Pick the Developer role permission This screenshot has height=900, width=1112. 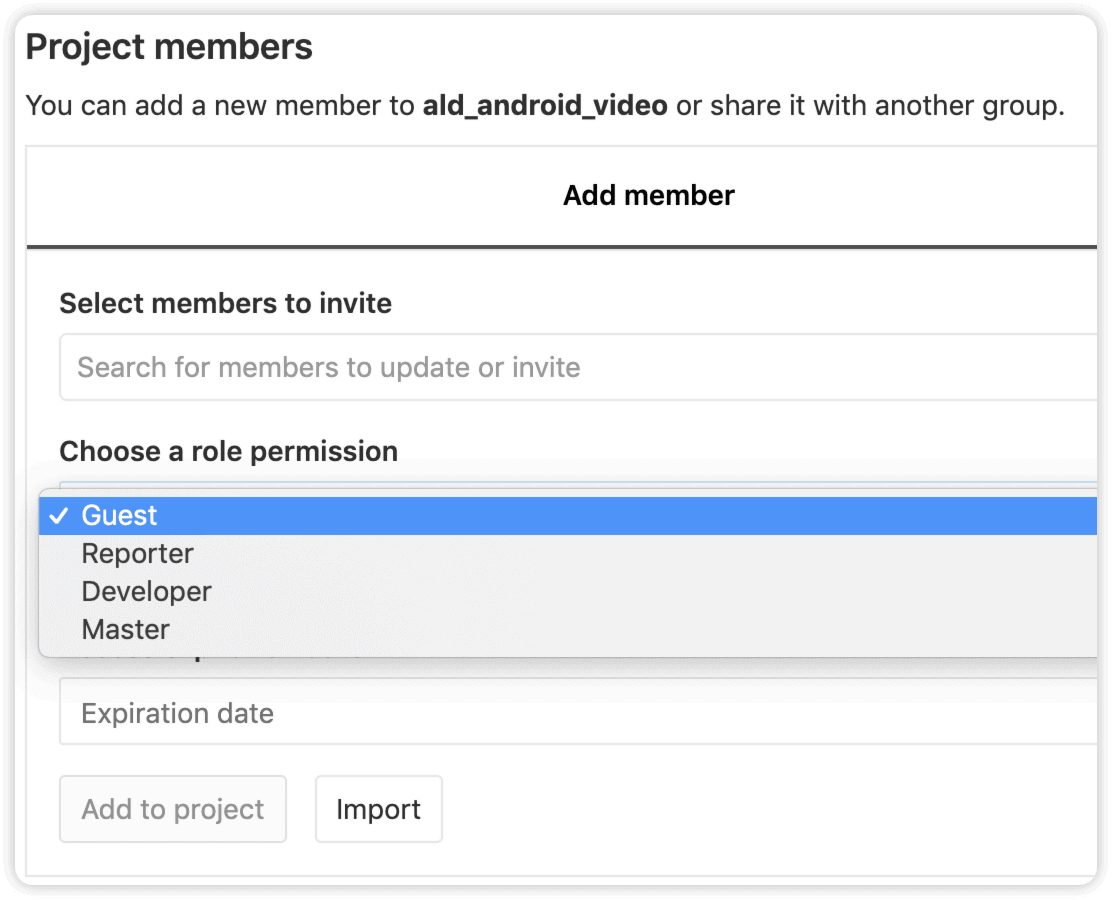pos(568,592)
